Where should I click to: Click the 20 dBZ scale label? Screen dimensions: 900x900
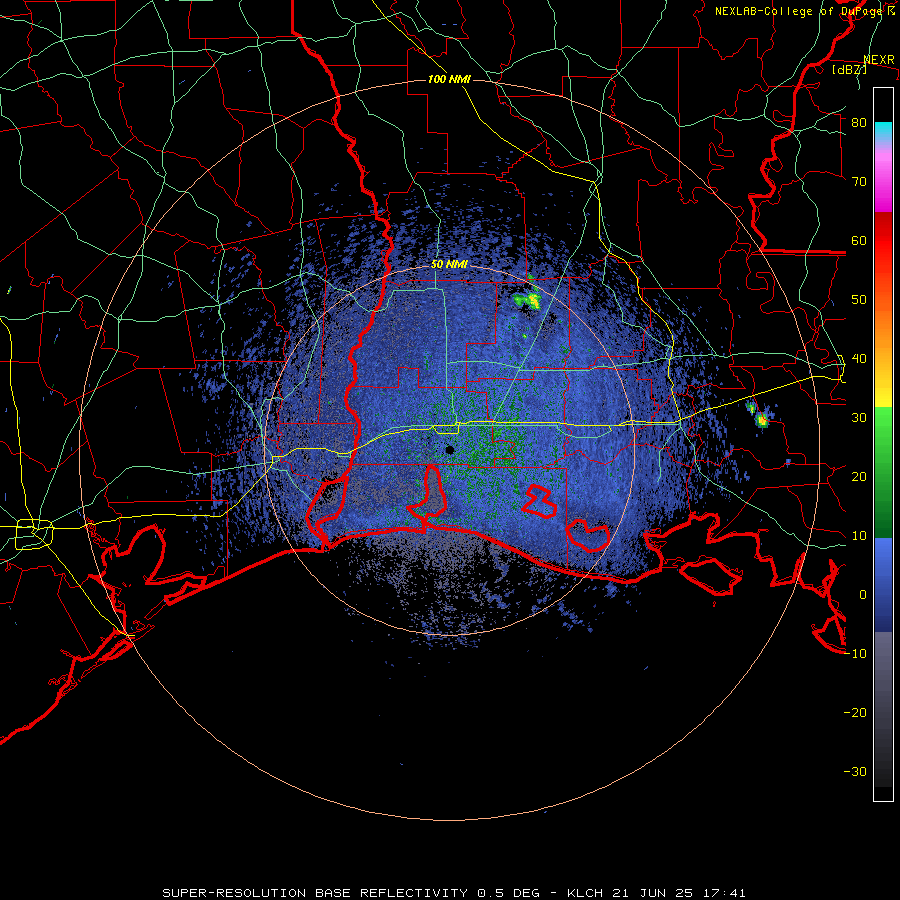[859, 477]
